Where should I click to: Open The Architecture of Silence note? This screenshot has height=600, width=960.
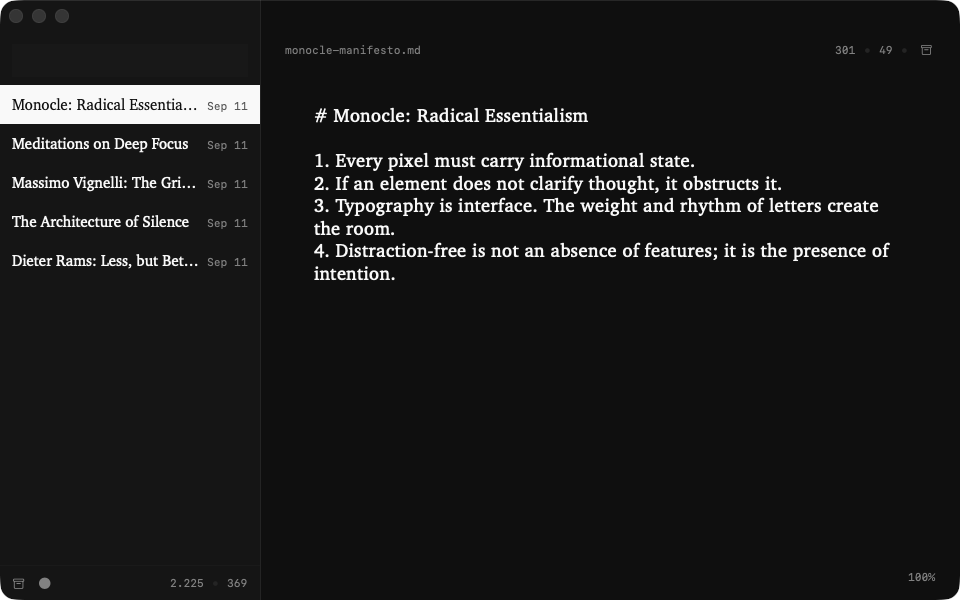[x=130, y=222]
